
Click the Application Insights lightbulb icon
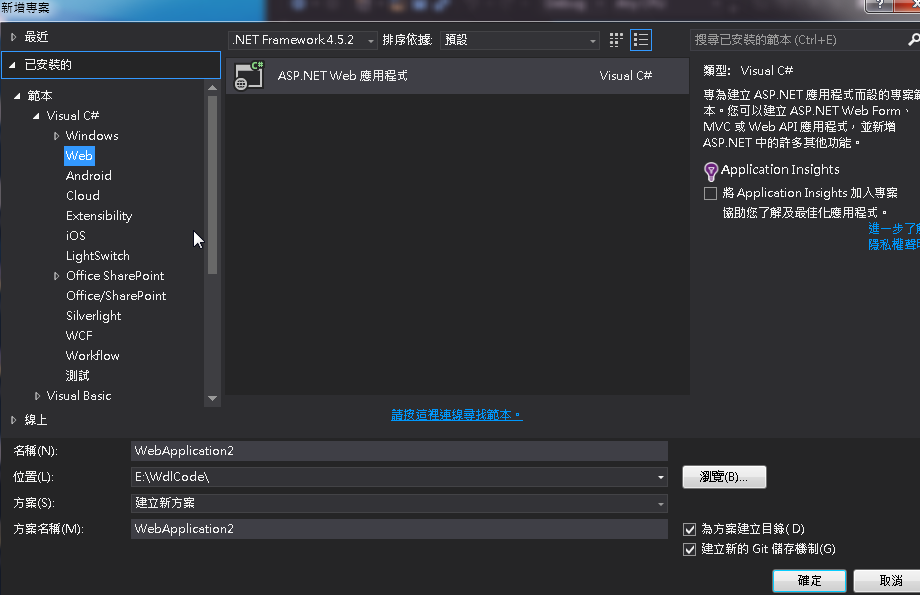[x=711, y=170]
